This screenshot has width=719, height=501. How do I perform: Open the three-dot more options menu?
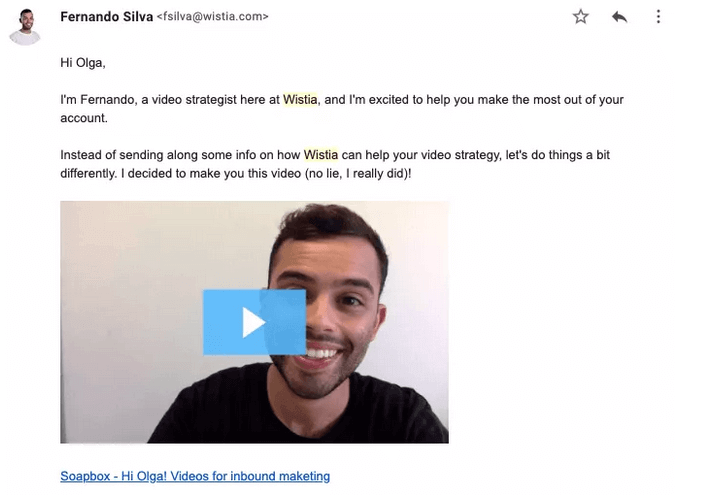coord(658,17)
